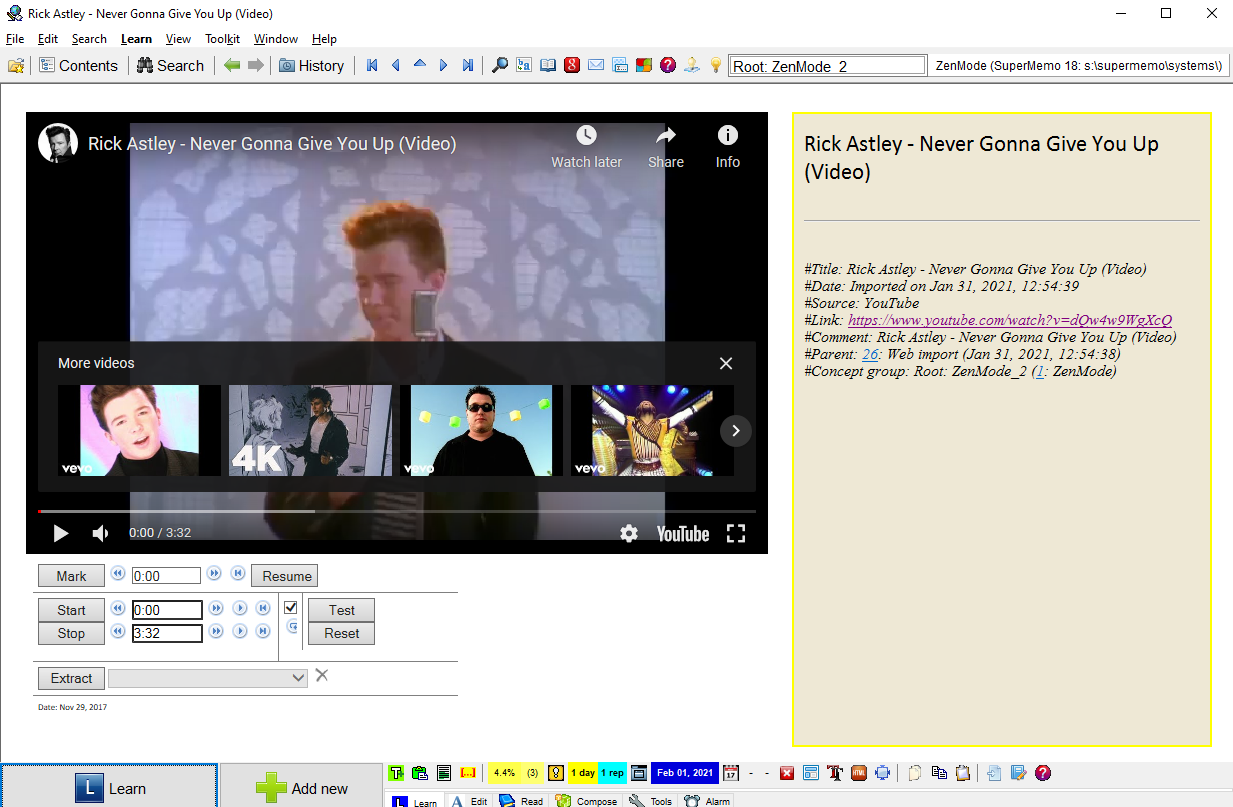Select the sunglasses man suggested video thumbnail
1233x807 pixels.
481,431
